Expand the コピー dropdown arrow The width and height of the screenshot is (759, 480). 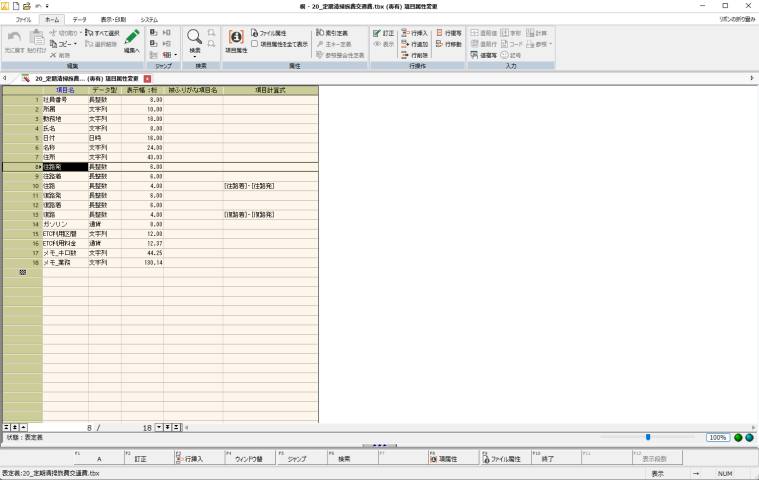tap(75, 44)
